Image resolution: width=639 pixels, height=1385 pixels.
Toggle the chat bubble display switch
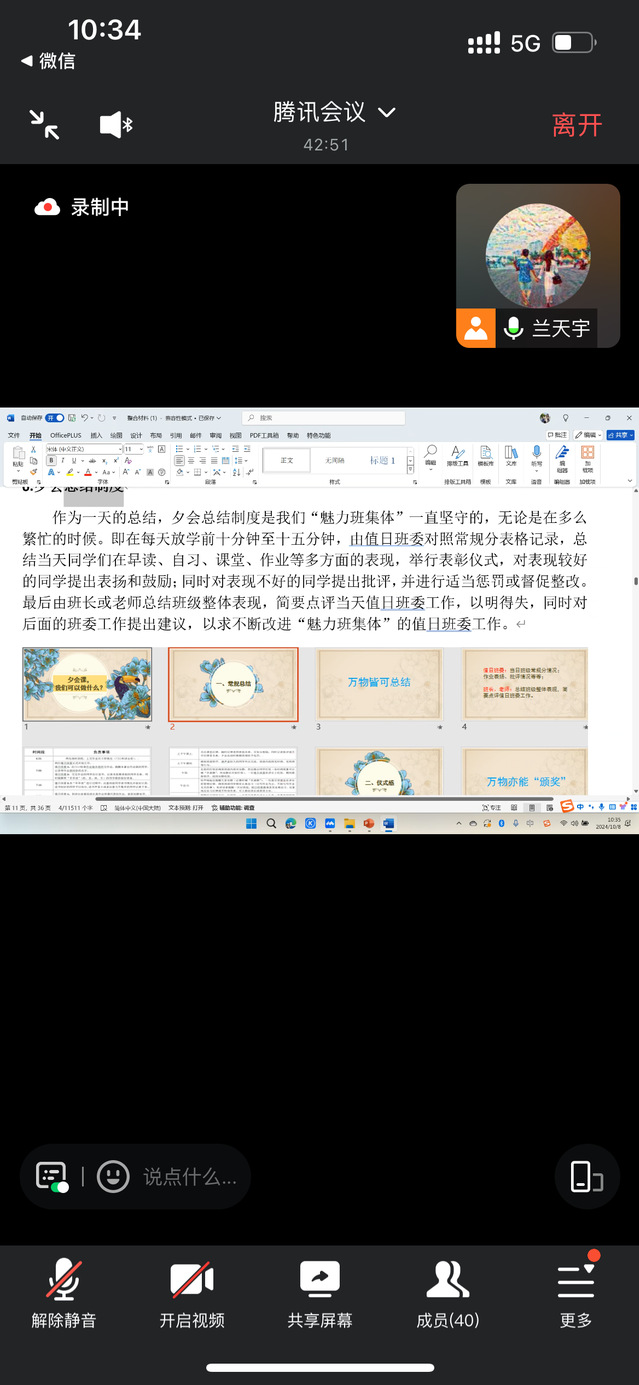(52, 1176)
